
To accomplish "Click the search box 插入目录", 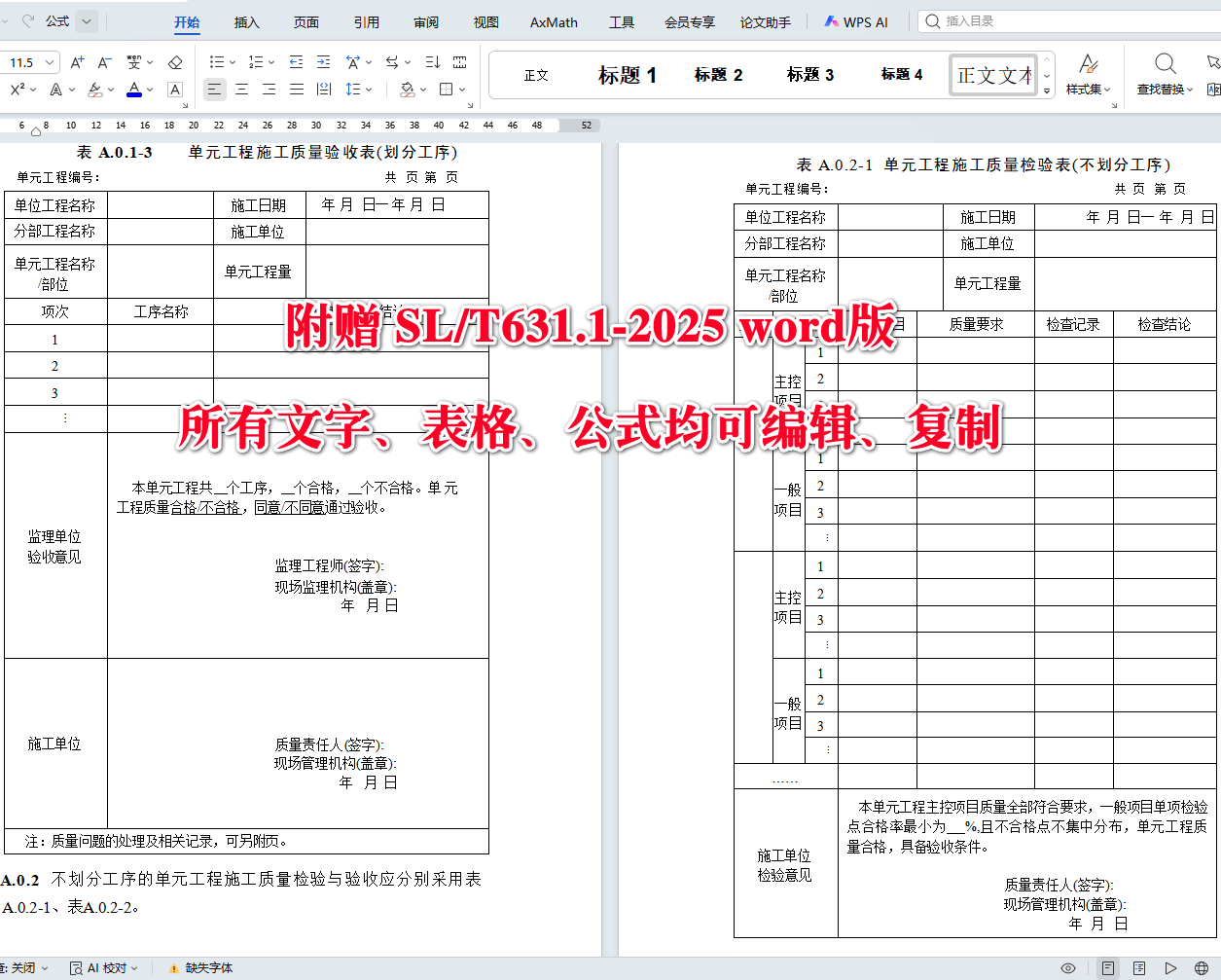I will coord(1070,20).
